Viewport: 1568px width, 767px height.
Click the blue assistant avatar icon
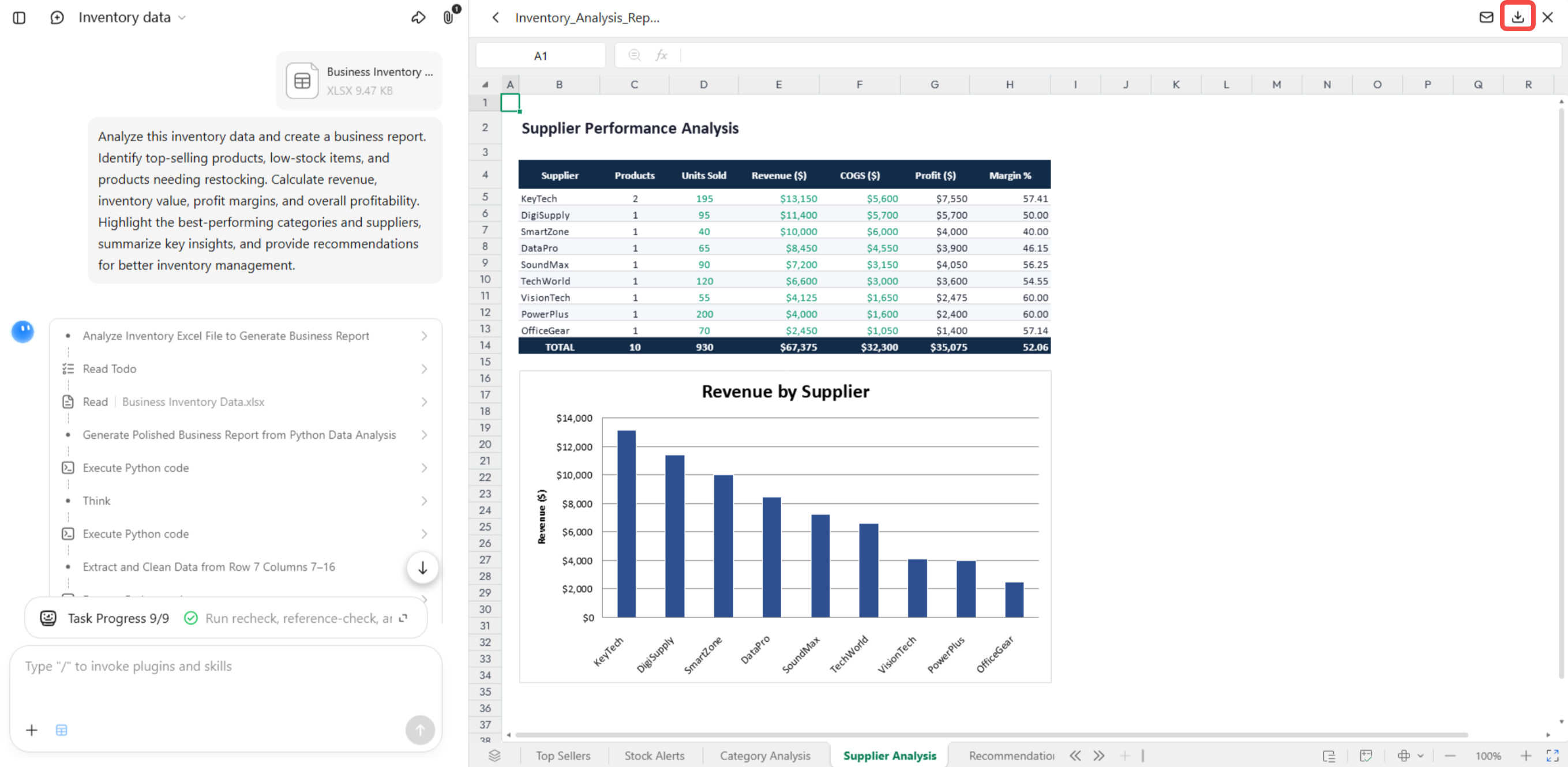22,332
